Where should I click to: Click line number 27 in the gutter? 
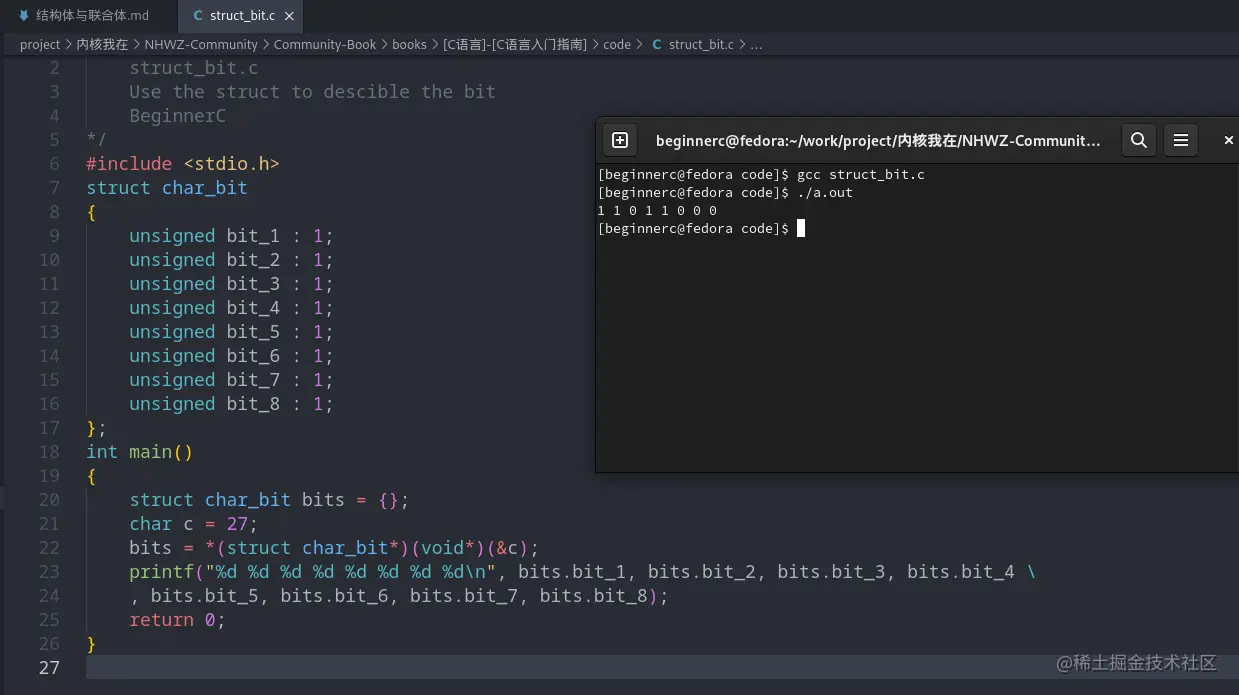point(49,668)
